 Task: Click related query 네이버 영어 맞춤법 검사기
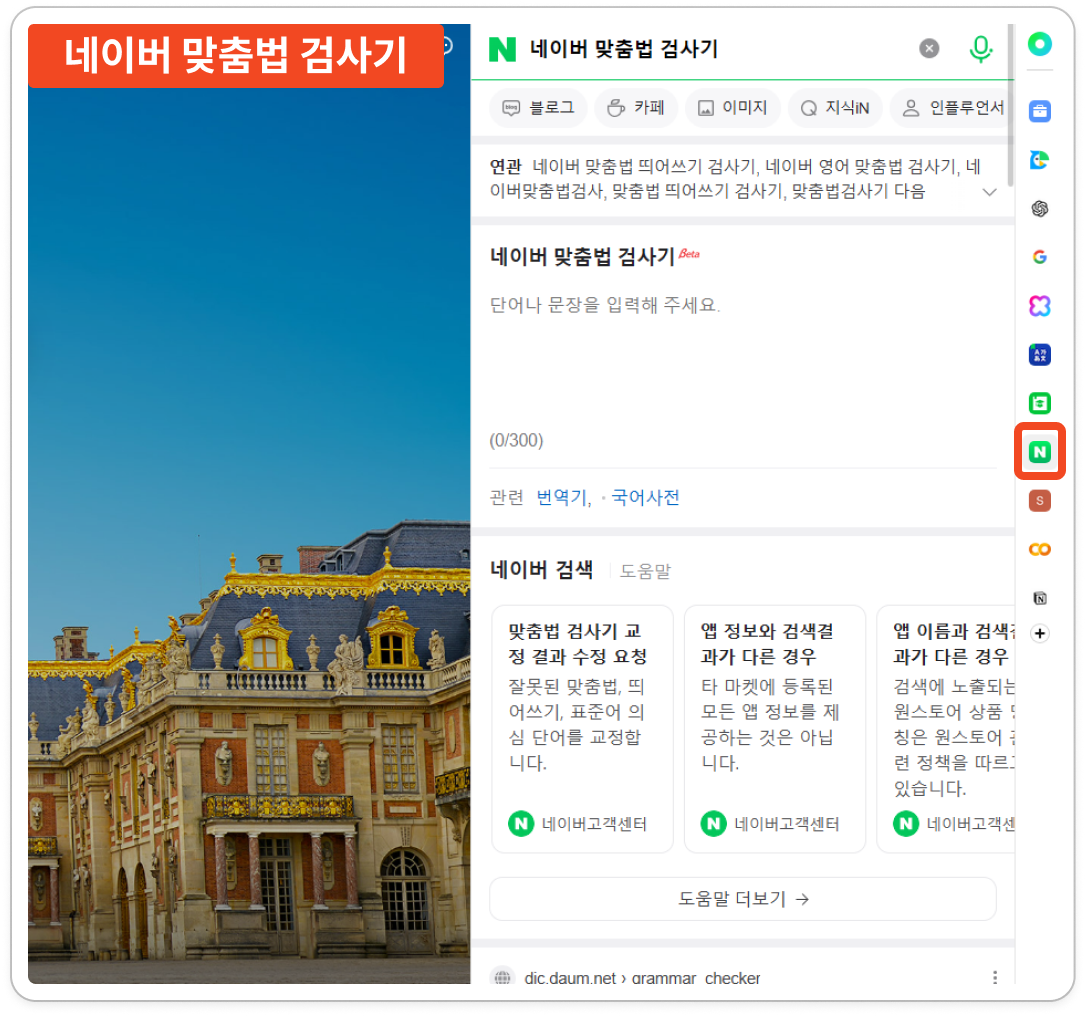(x=862, y=167)
